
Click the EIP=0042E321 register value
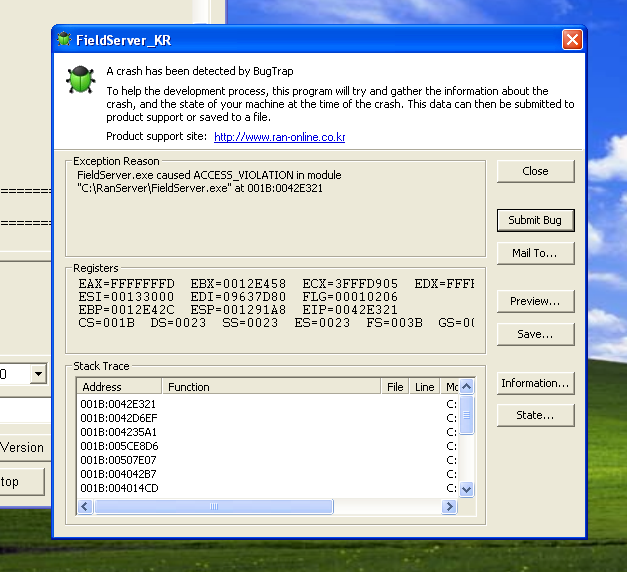(x=350, y=310)
